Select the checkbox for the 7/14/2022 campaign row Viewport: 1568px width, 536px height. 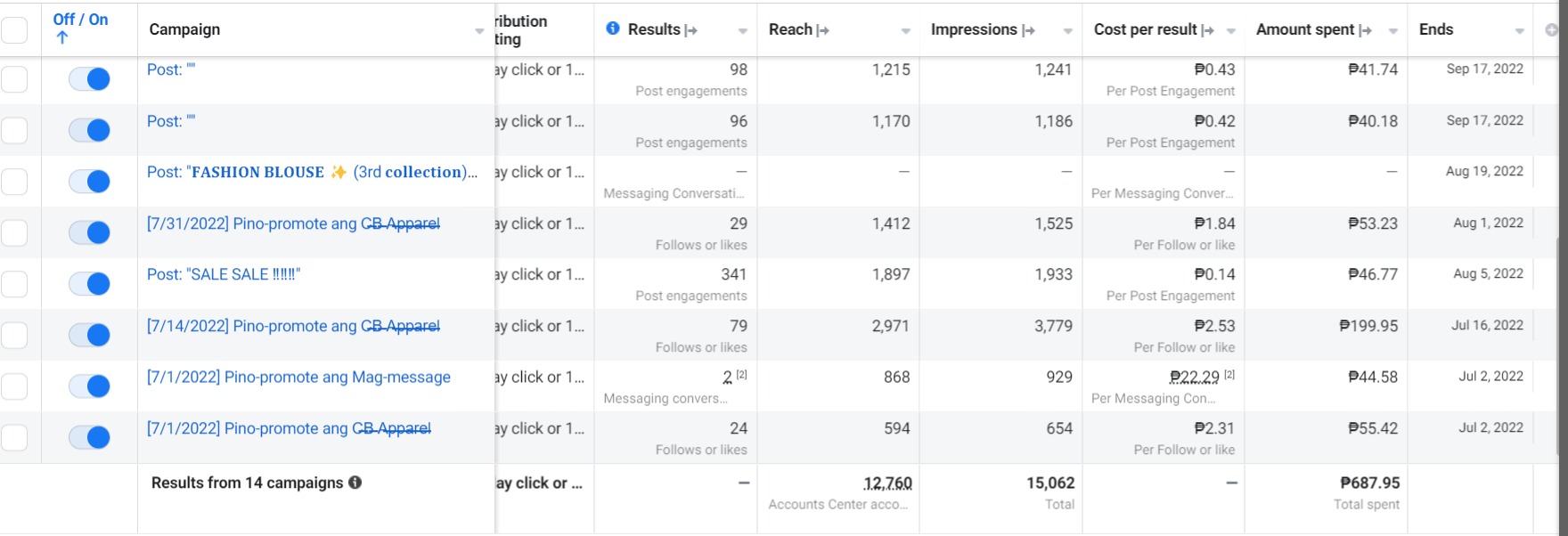click(x=14, y=336)
